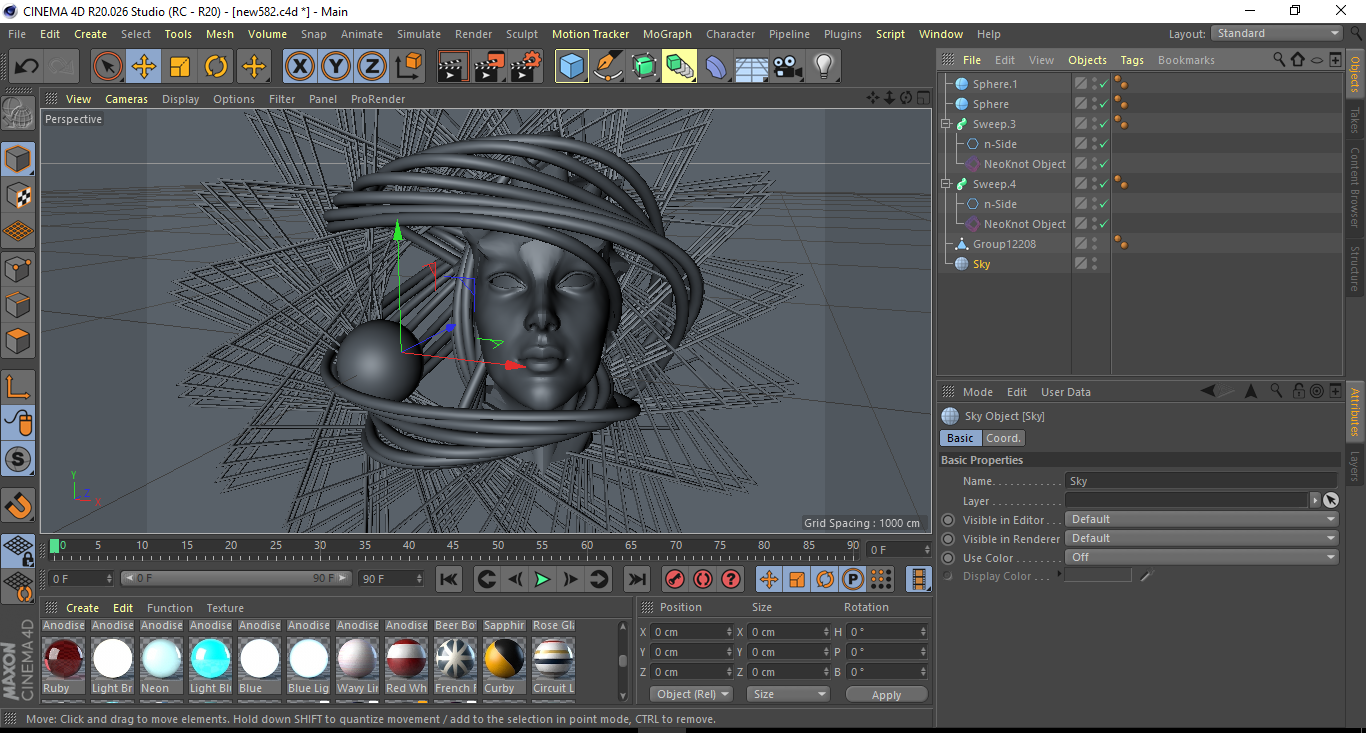1366x733 pixels.
Task: Toggle the coordinate system icon
Action: 409,67
